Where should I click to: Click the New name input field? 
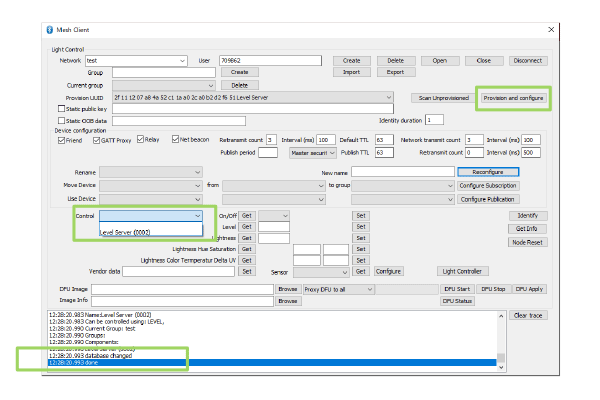[403, 172]
